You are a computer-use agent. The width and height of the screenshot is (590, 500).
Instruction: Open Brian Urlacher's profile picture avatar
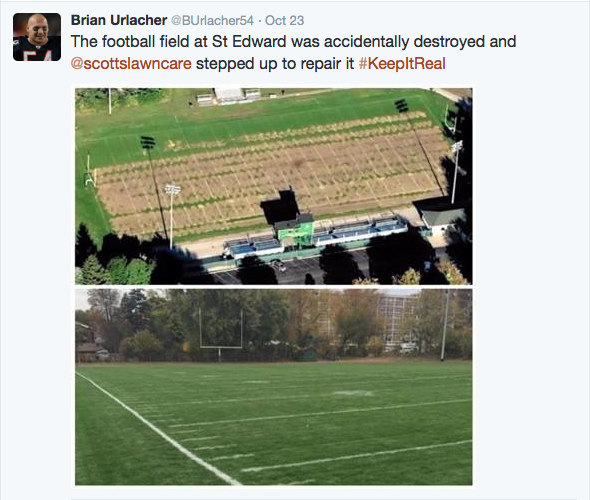[37, 37]
